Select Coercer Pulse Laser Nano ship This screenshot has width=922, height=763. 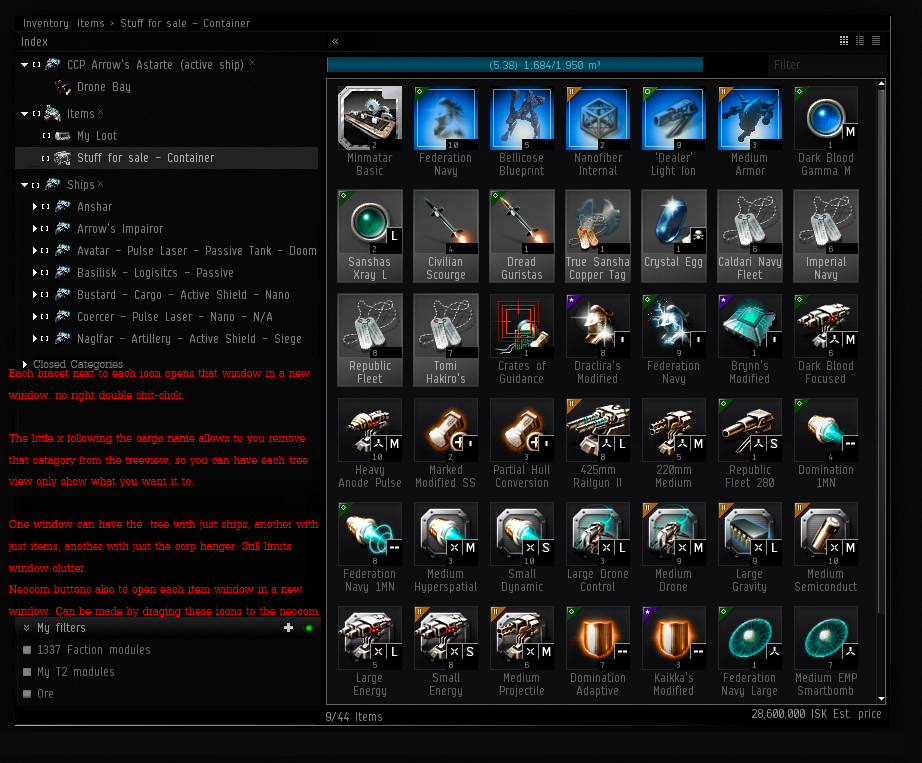tap(175, 317)
